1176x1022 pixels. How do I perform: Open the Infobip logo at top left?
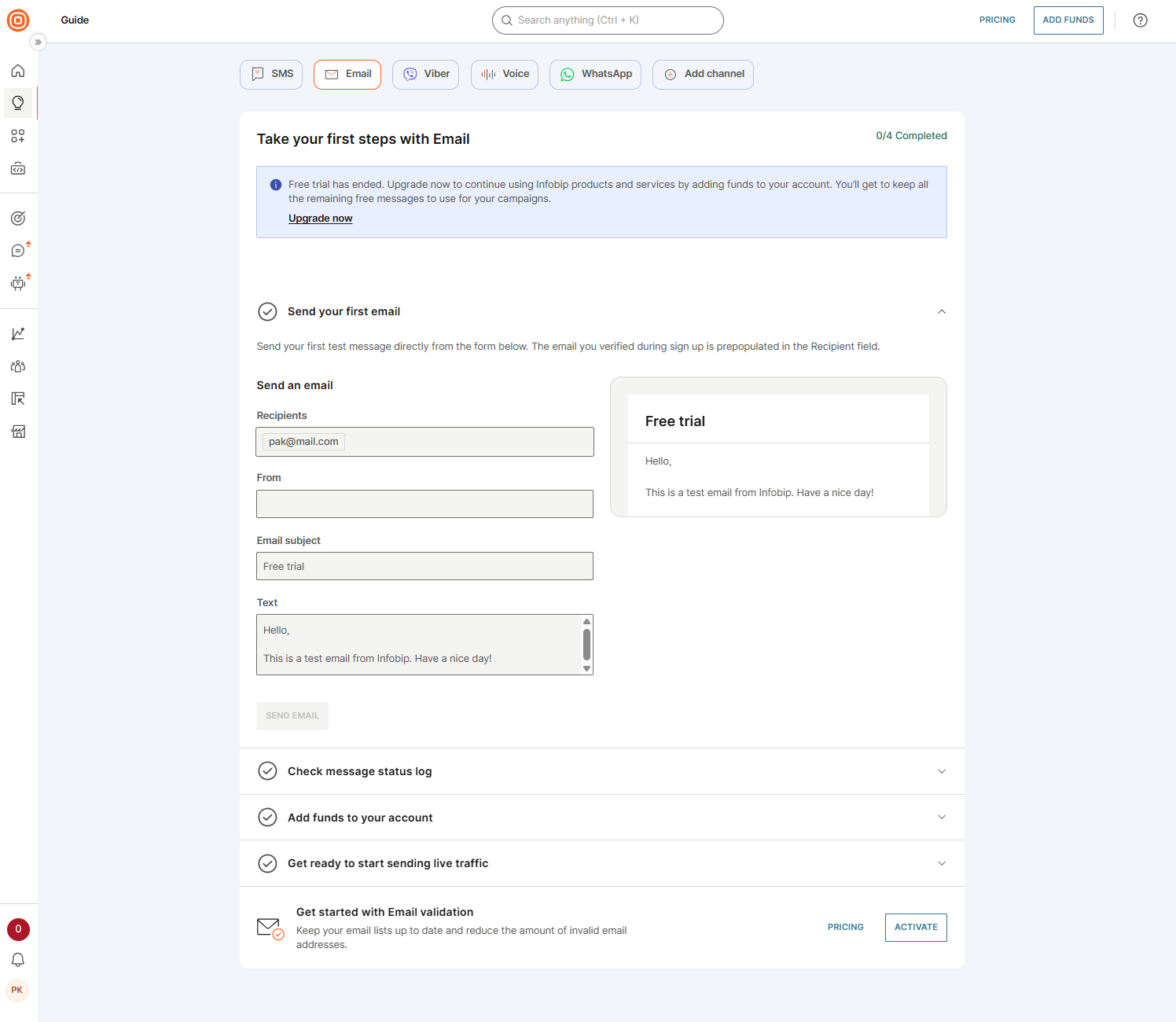point(17,20)
